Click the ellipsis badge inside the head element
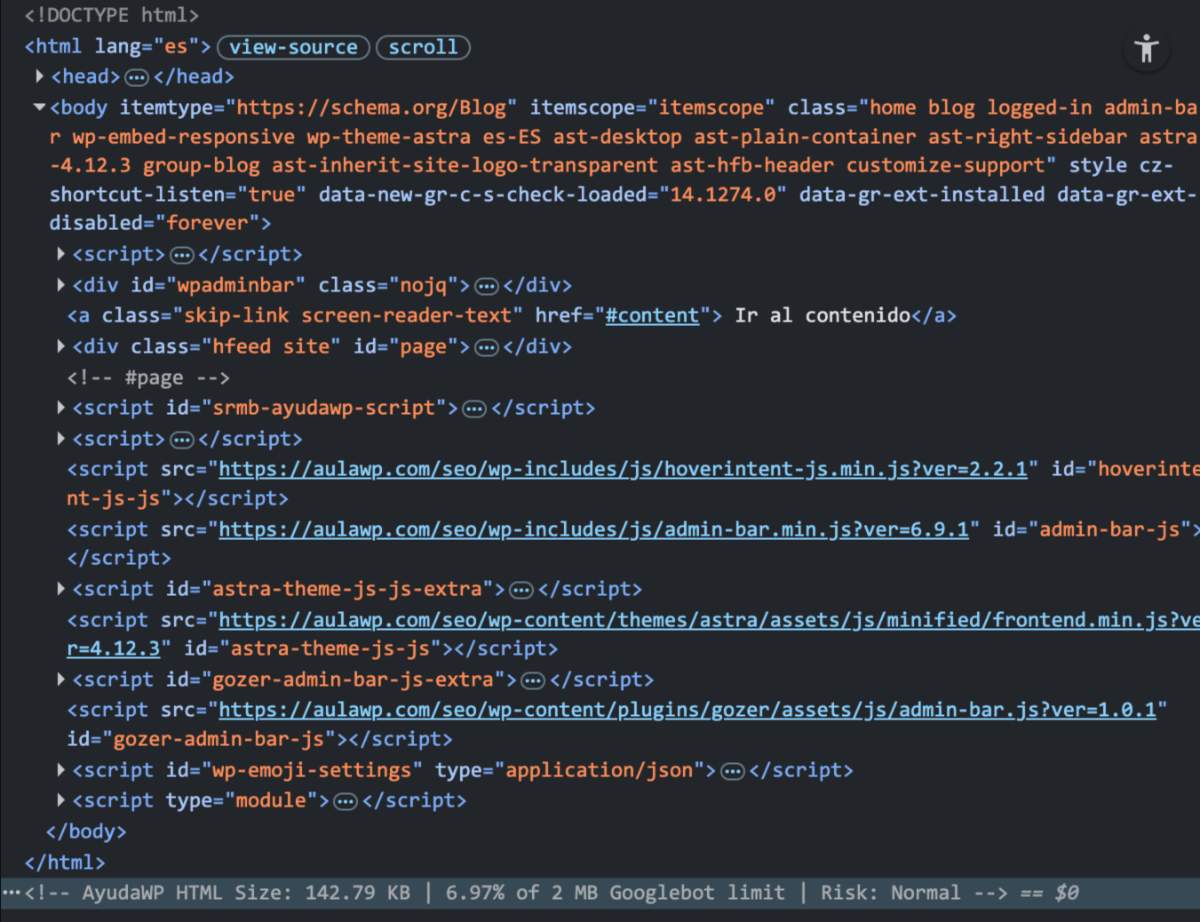Image resolution: width=1200 pixels, height=922 pixels. 138,77
